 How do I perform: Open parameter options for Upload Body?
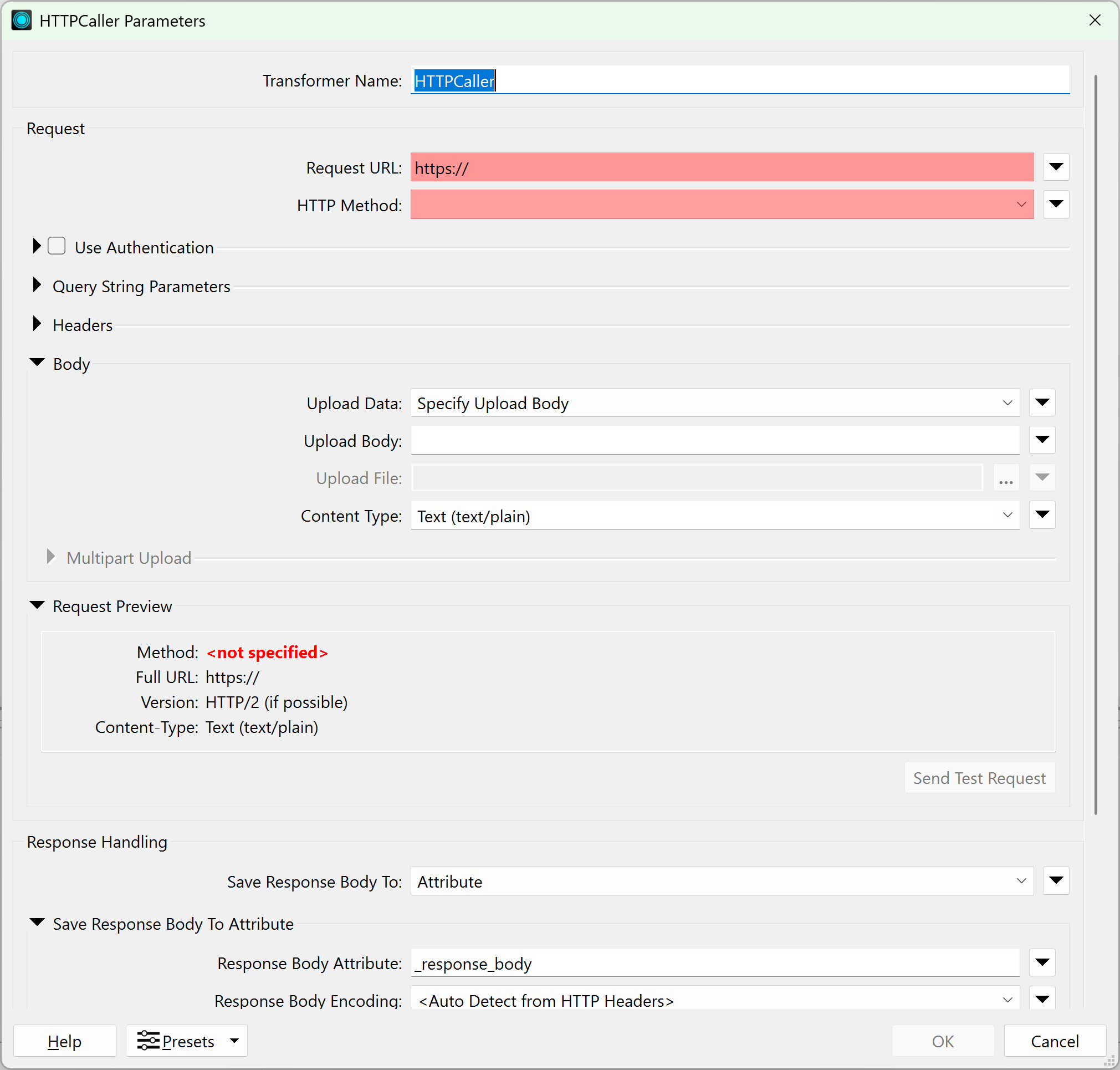click(x=1042, y=440)
